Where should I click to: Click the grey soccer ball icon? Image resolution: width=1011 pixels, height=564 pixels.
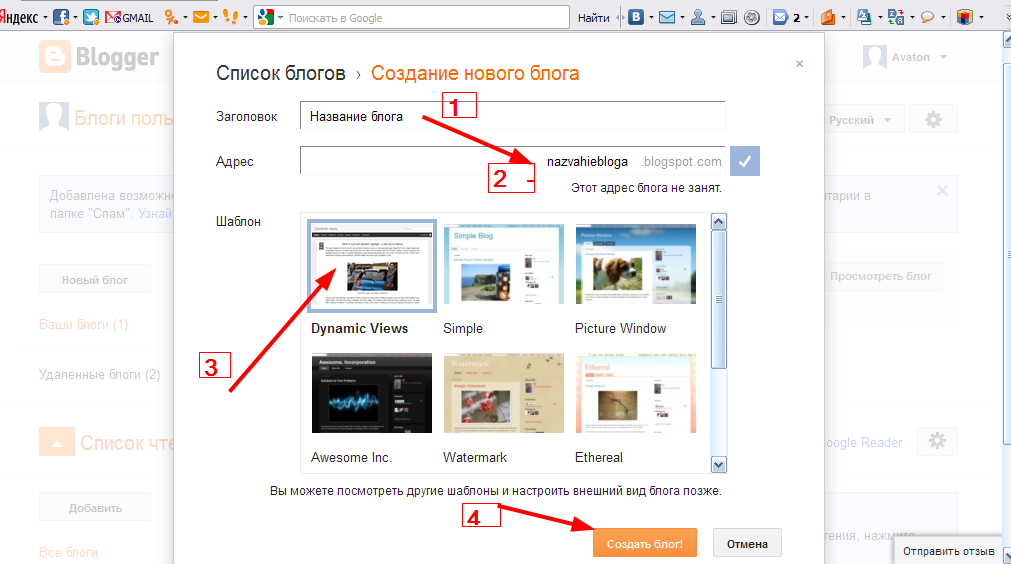[x=752, y=17]
